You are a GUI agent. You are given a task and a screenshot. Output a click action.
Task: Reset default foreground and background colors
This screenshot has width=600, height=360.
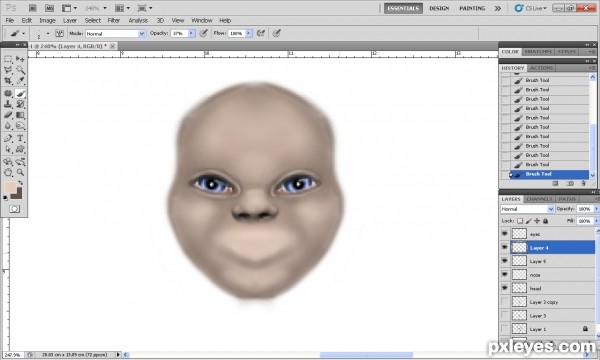coord(5,198)
